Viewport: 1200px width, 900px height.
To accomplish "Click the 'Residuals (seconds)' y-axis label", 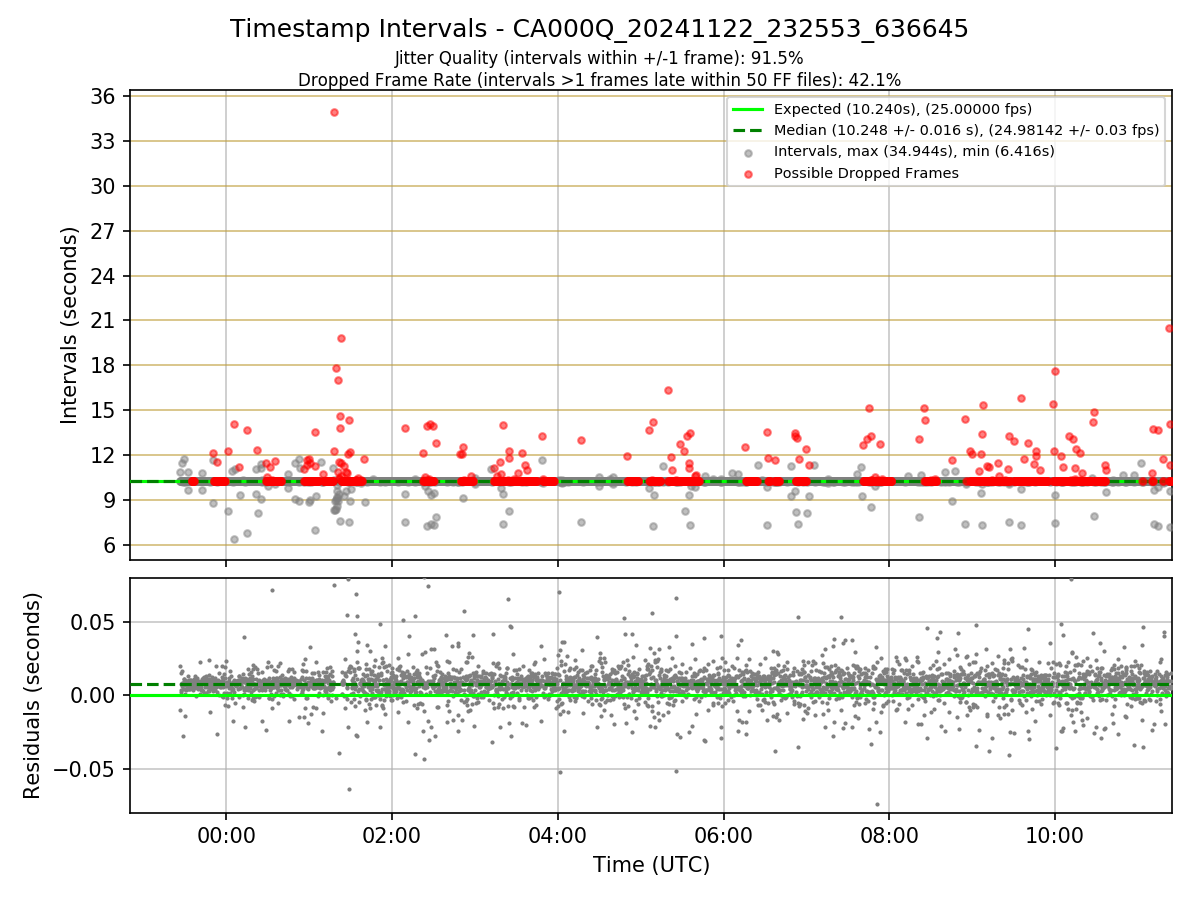I will pos(32,695).
